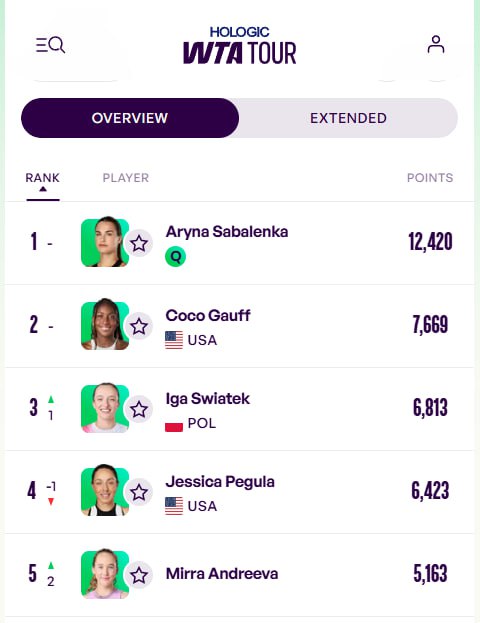Click Coco Gauff's player photo
This screenshot has height=623, width=480.
[x=105, y=324]
